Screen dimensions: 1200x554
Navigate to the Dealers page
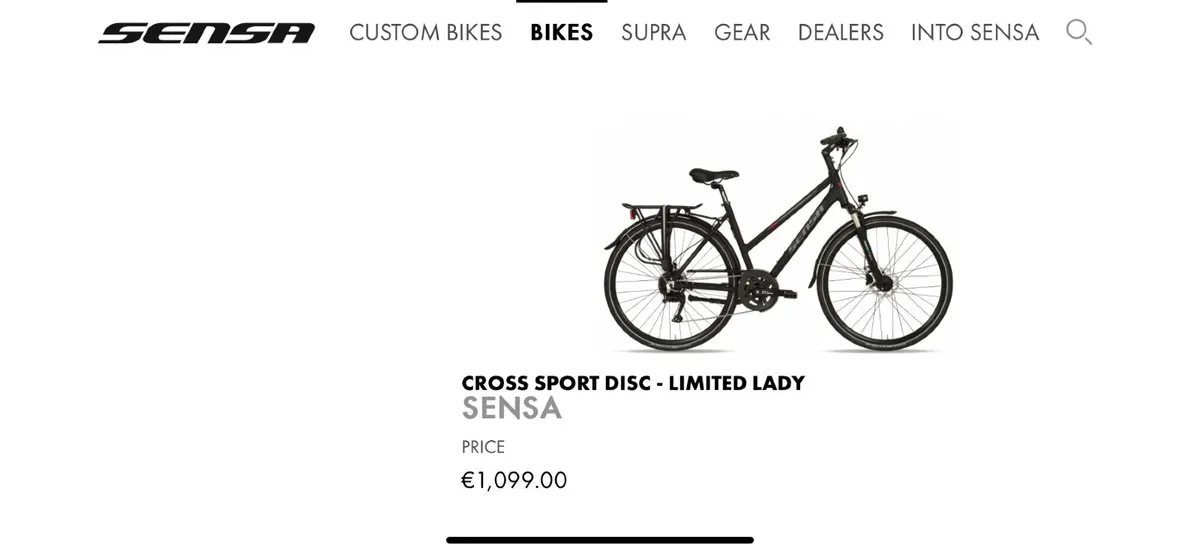click(x=840, y=33)
